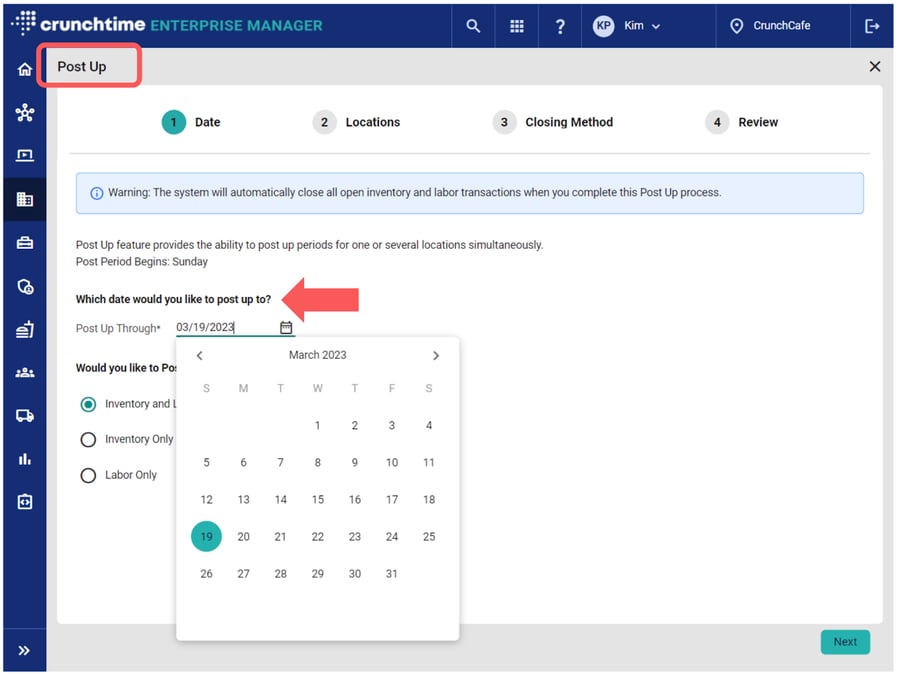The width and height of the screenshot is (899, 674).
Task: Click the Next button
Action: [845, 641]
